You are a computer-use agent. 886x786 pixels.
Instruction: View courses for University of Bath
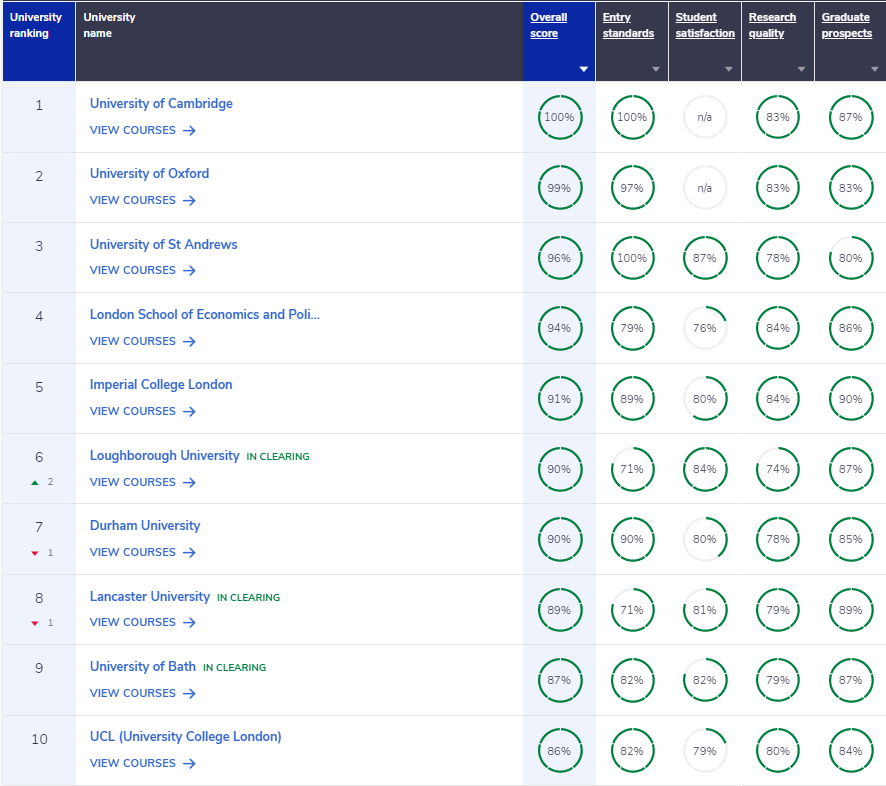tap(142, 693)
